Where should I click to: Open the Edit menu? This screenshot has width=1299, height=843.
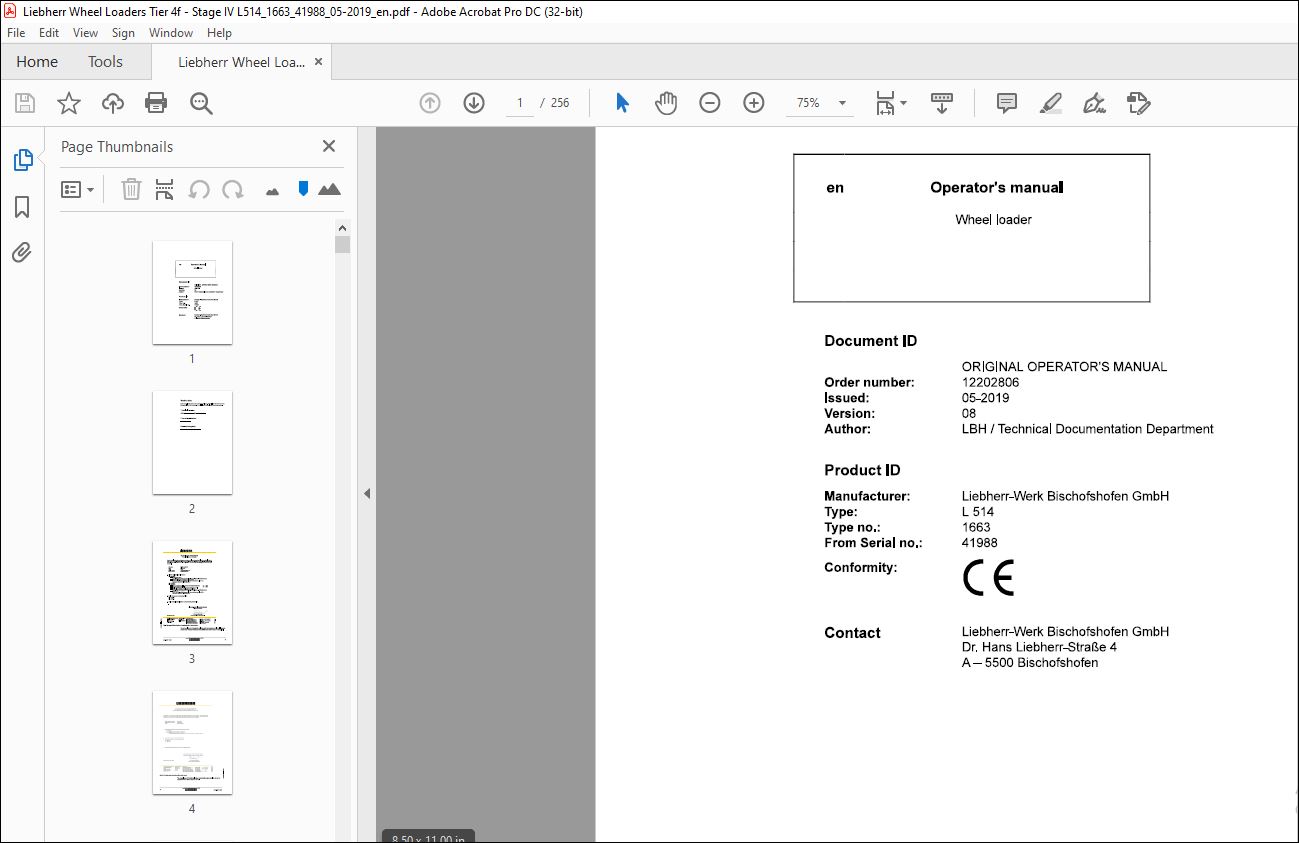[49, 33]
